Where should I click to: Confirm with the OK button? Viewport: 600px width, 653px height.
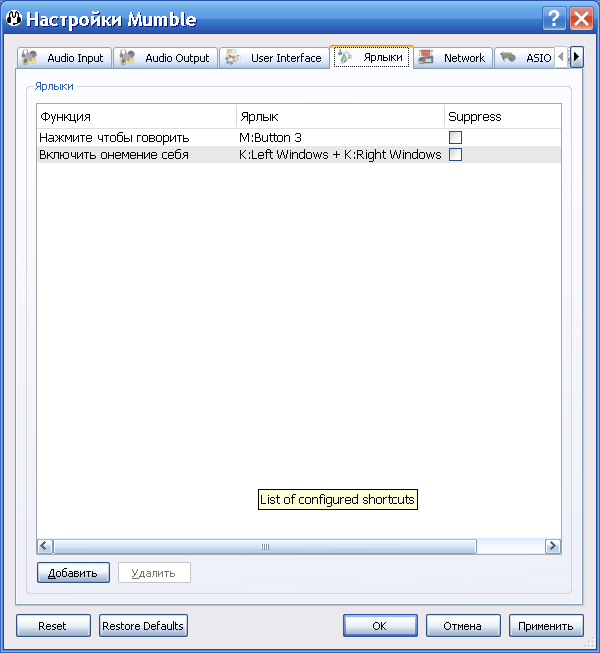pos(380,626)
